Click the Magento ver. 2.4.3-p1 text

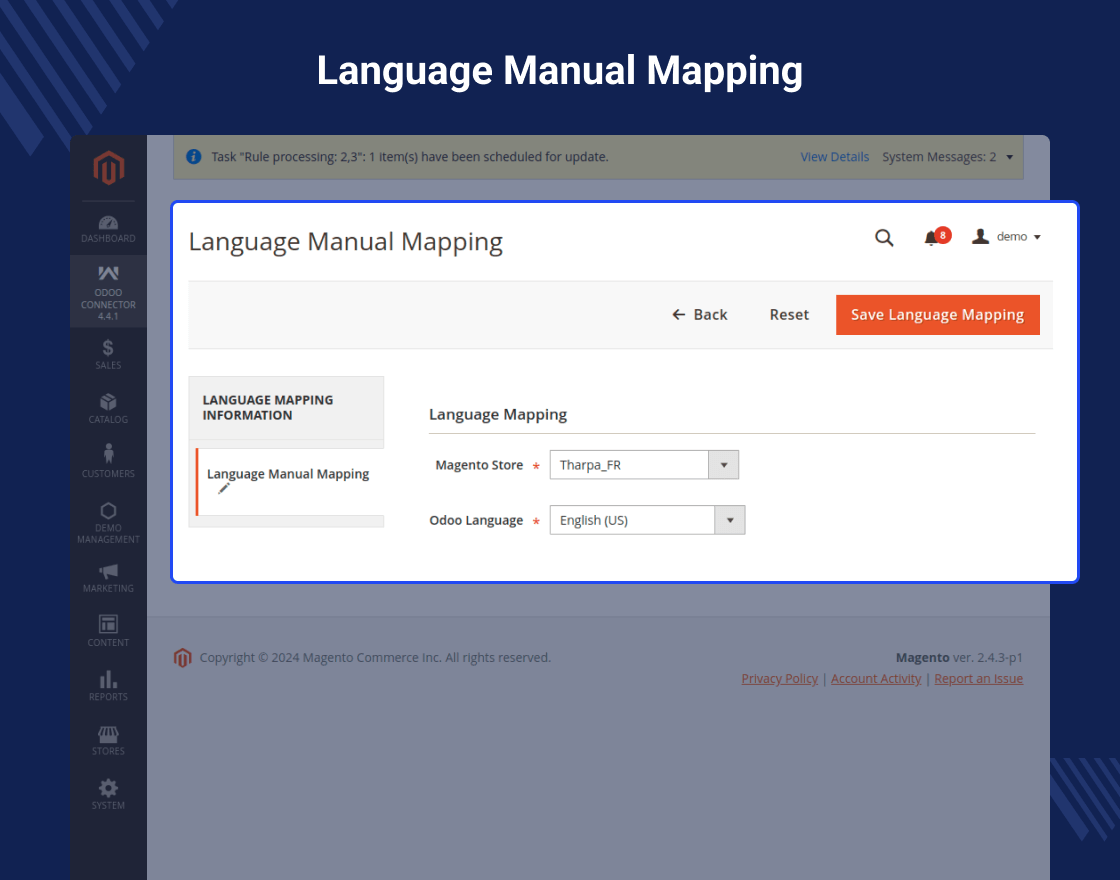[959, 658]
